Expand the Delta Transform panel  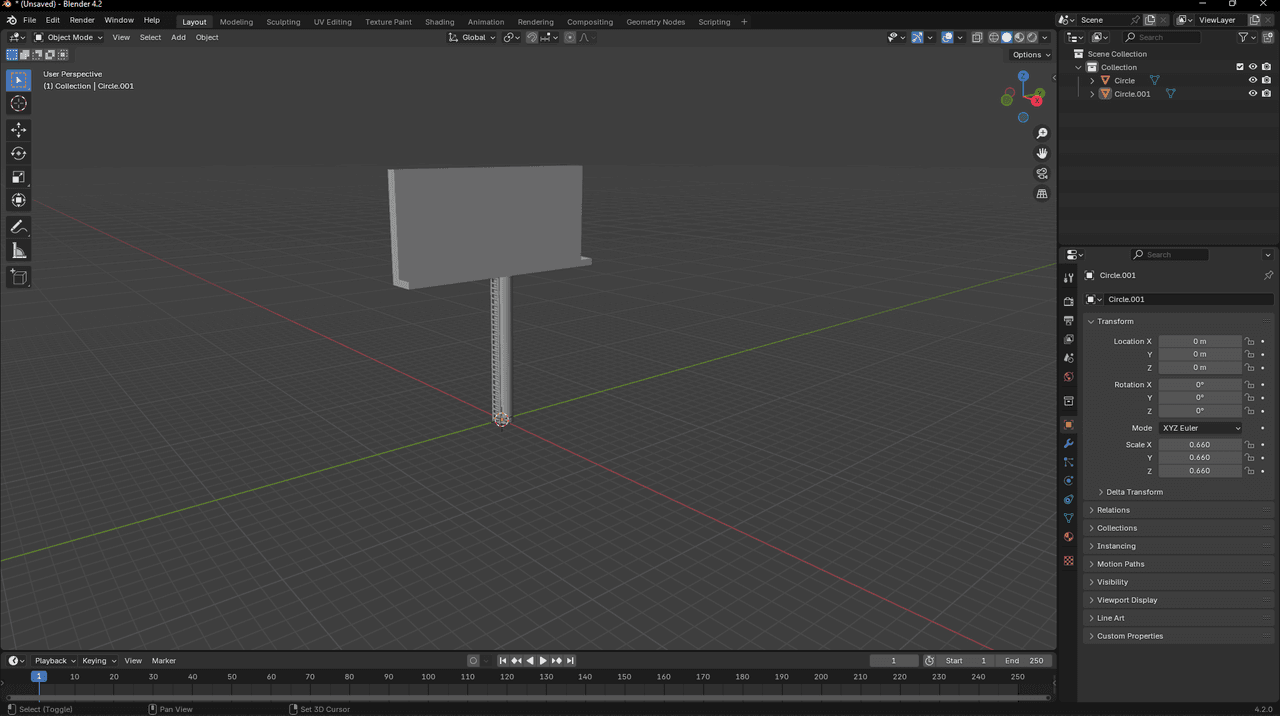[1134, 492]
